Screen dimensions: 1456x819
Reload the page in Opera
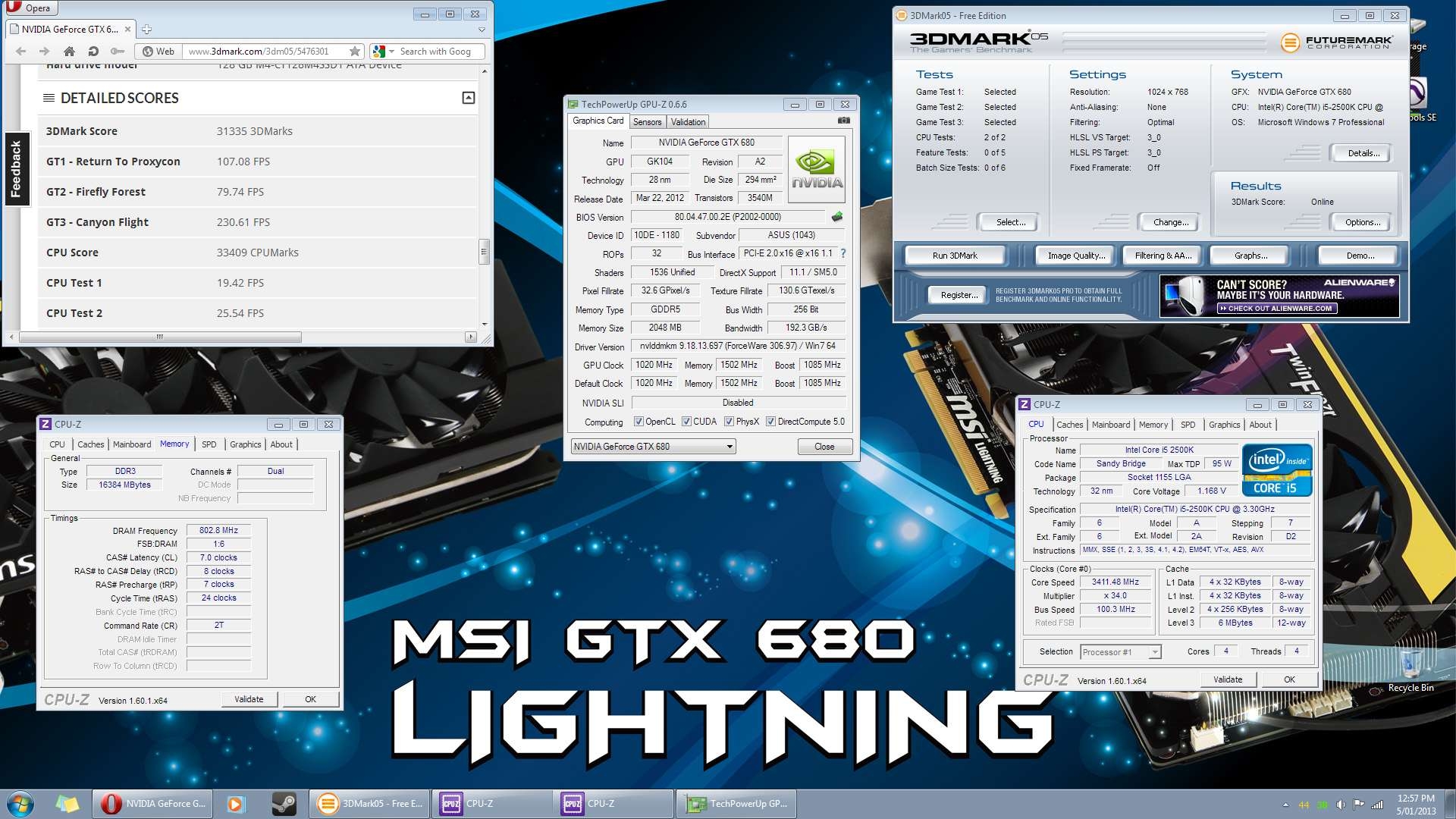click(93, 52)
